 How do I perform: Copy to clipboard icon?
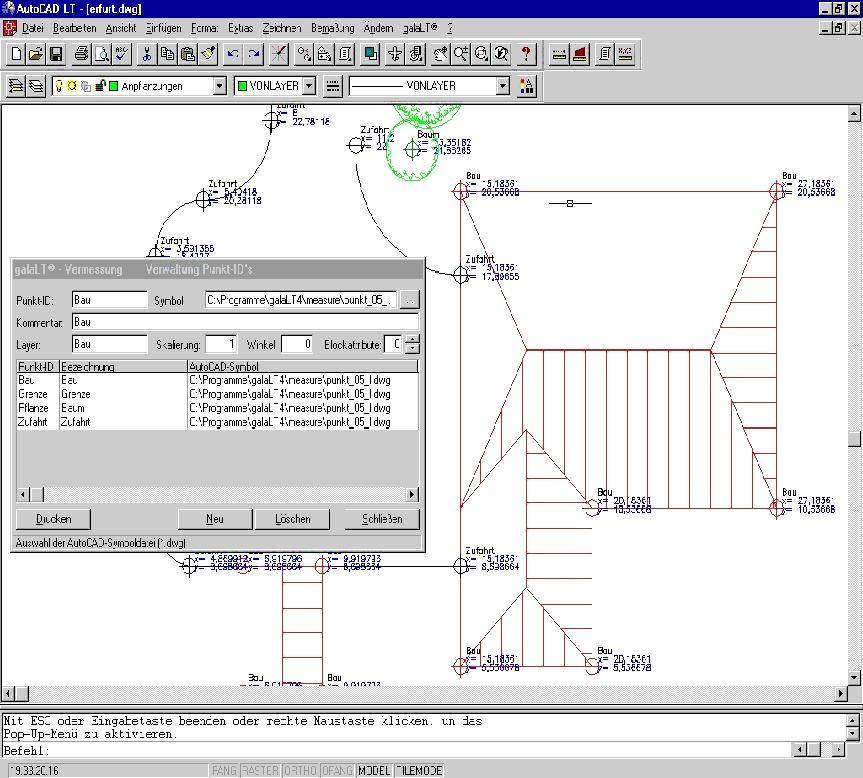167,54
